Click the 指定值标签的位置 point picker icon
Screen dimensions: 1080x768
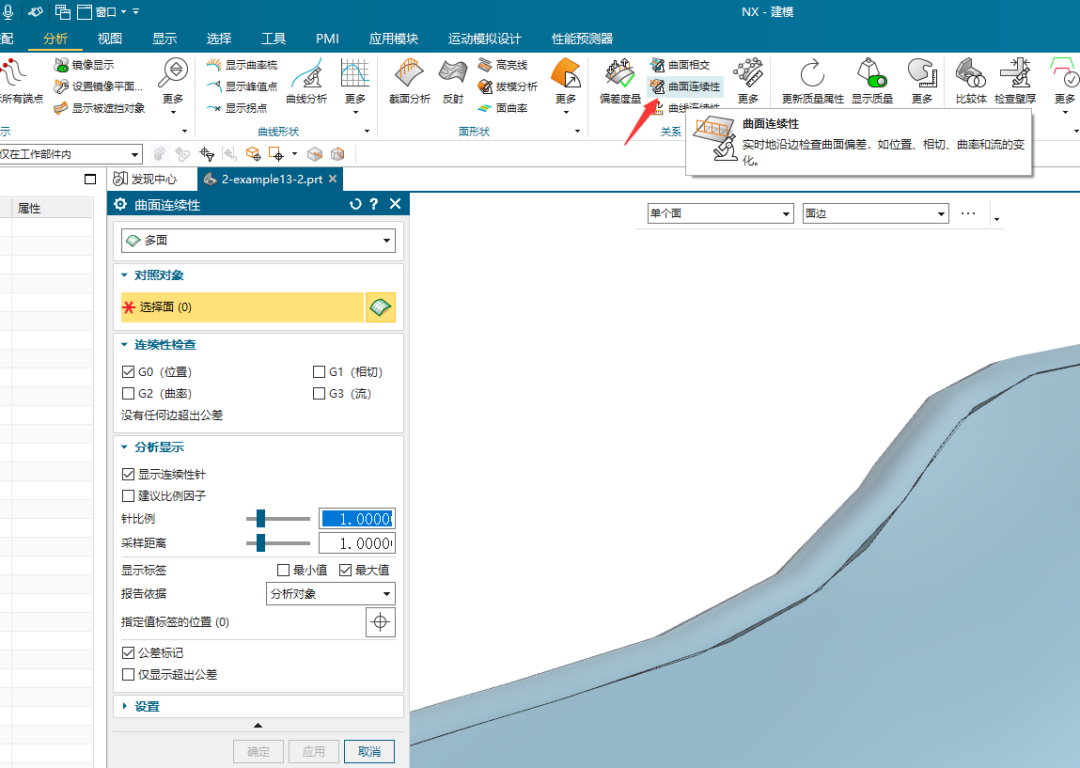[x=380, y=622]
